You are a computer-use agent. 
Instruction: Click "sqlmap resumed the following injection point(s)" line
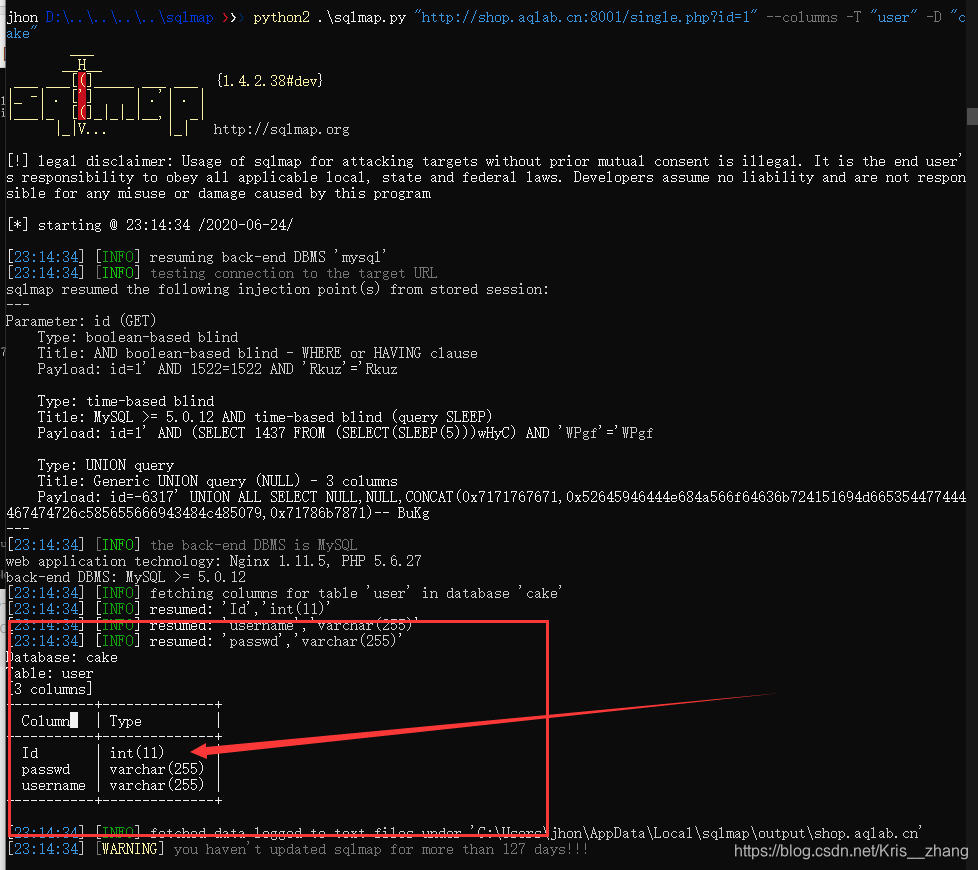(277, 289)
